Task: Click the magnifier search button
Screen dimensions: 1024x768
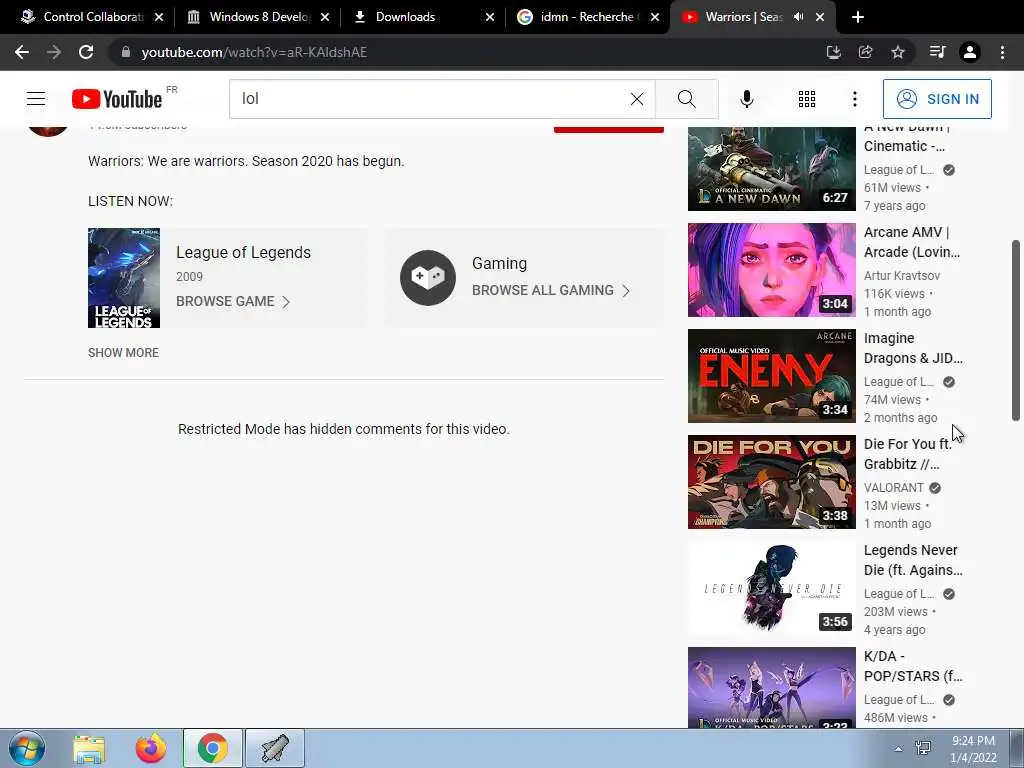Action: [x=686, y=99]
